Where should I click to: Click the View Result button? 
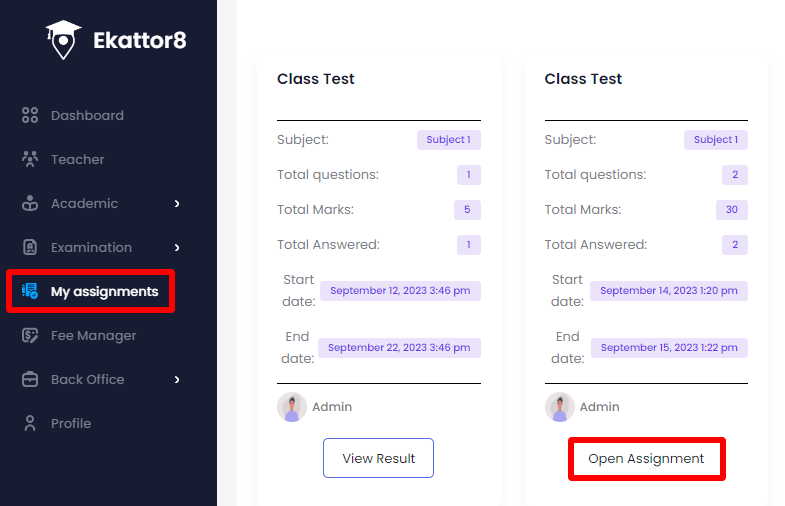pyautogui.click(x=378, y=458)
